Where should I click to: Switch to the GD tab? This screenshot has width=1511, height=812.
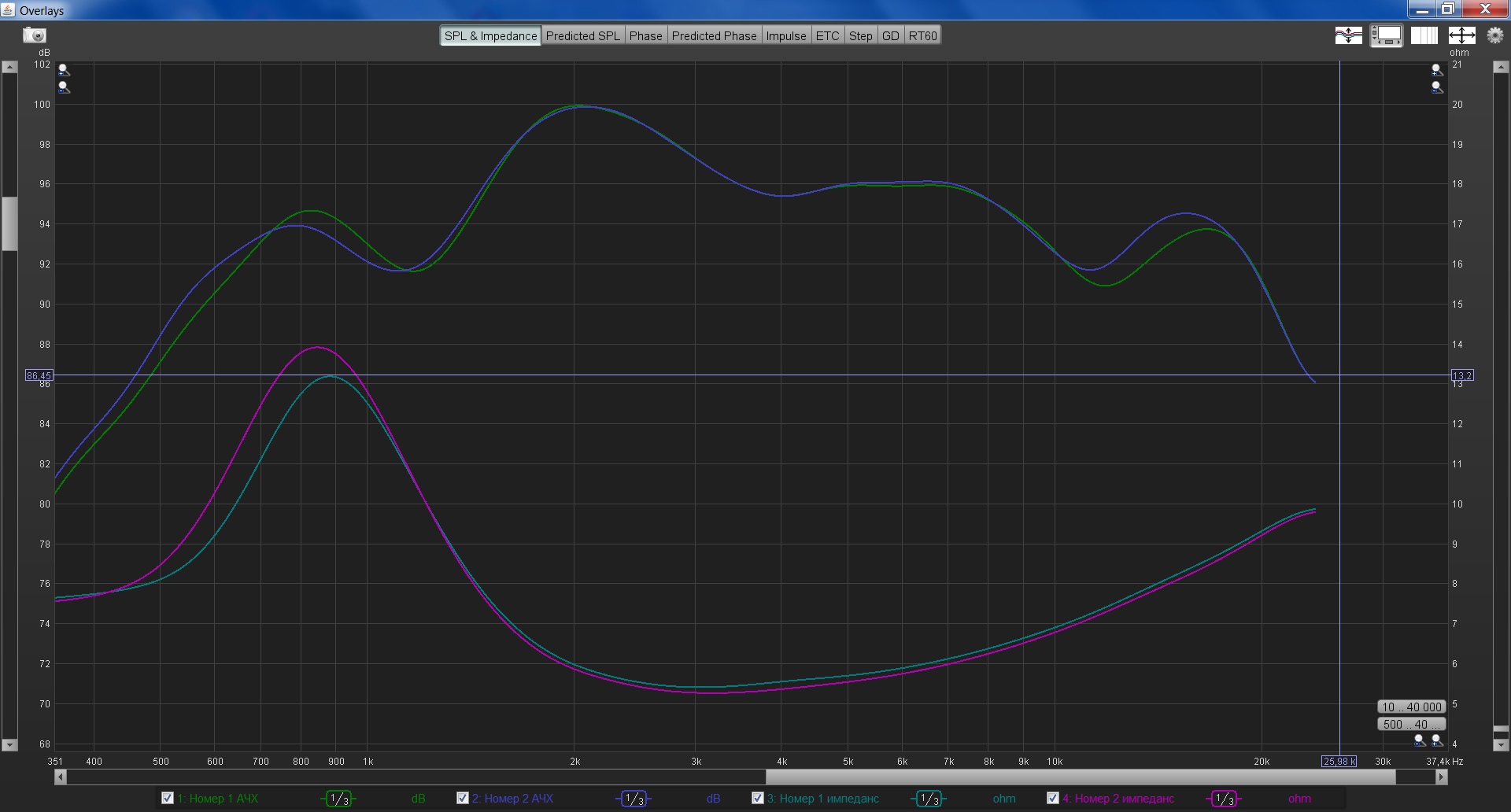click(x=891, y=36)
